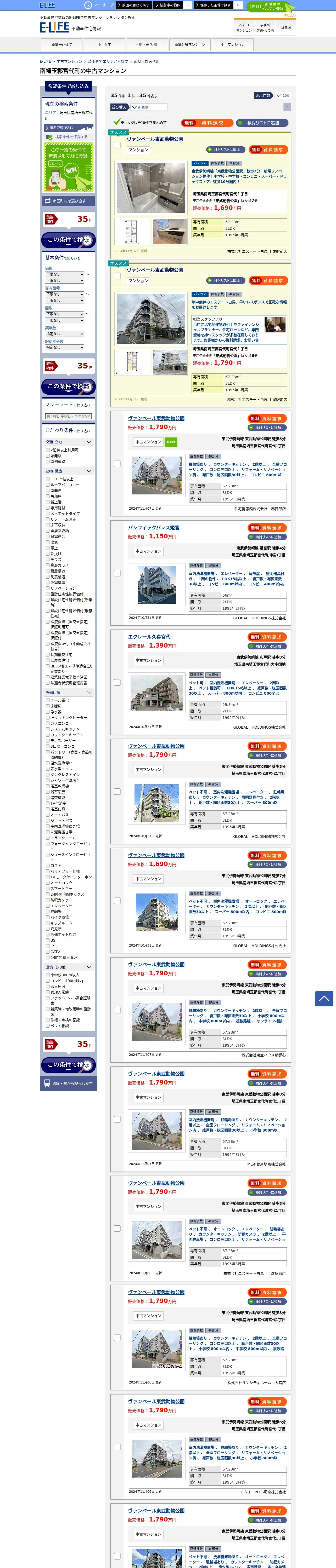Click 市区町村を選び直す map icon button
The image size is (336, 1568).
point(68,201)
